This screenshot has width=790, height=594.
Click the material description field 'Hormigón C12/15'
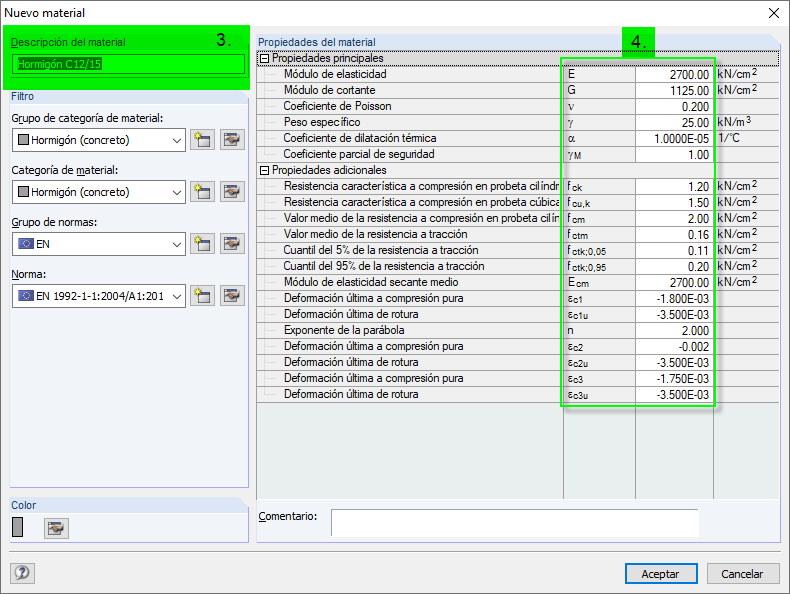(128, 64)
